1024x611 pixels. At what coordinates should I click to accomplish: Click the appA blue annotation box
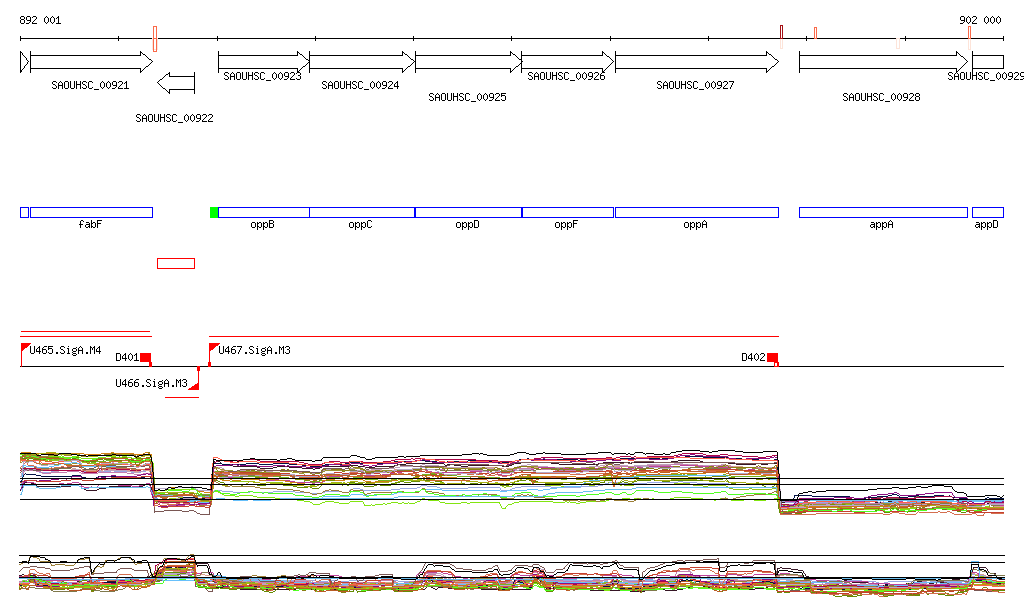point(883,212)
